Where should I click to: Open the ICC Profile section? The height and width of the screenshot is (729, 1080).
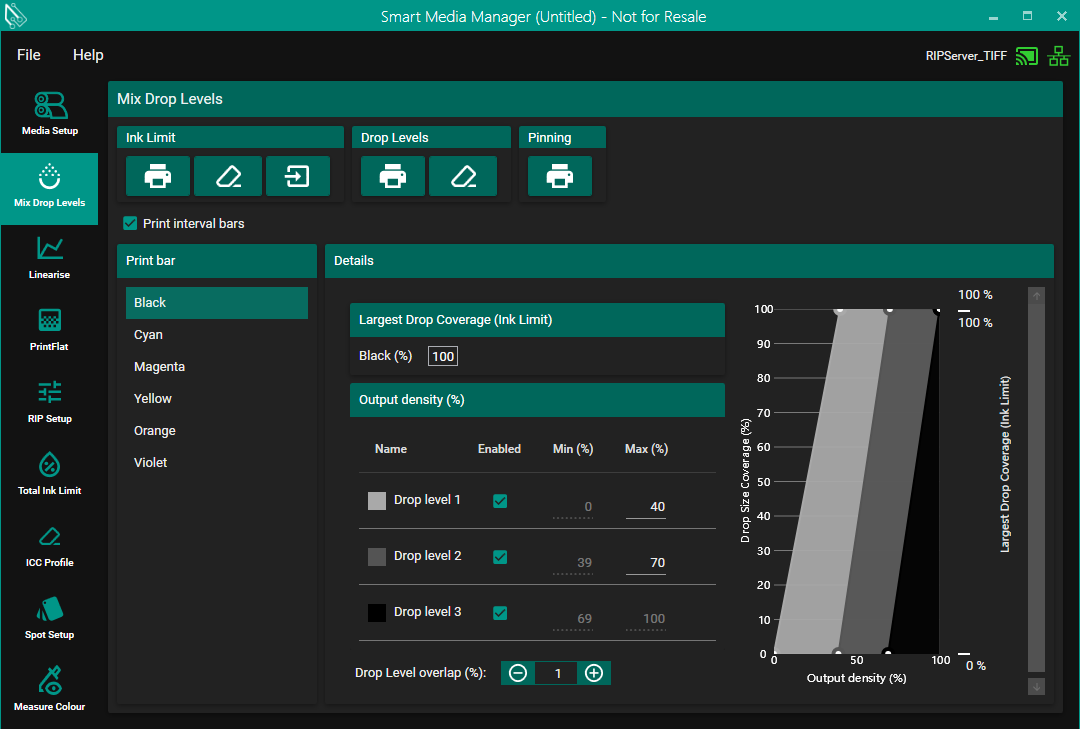click(x=49, y=545)
